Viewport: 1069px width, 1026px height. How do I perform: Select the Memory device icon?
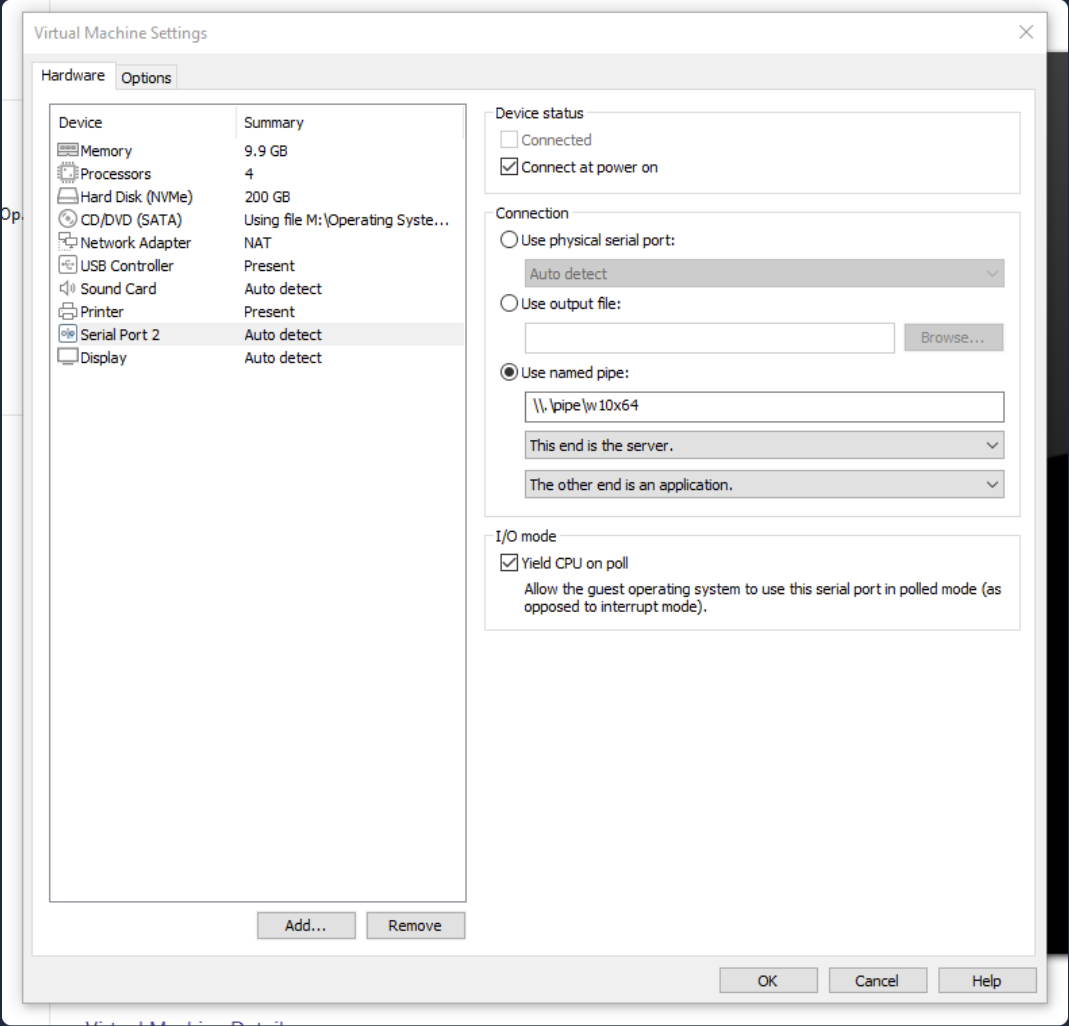[68, 151]
